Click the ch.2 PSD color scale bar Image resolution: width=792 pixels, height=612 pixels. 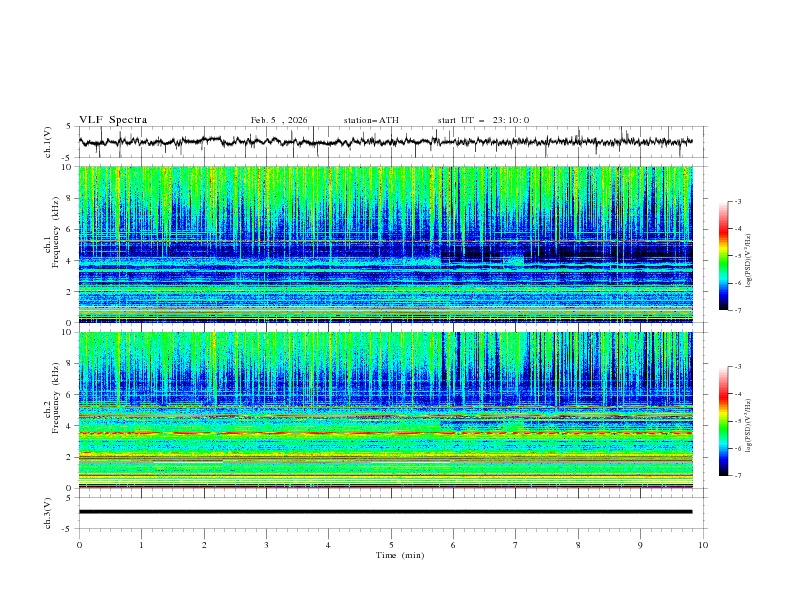tap(724, 421)
